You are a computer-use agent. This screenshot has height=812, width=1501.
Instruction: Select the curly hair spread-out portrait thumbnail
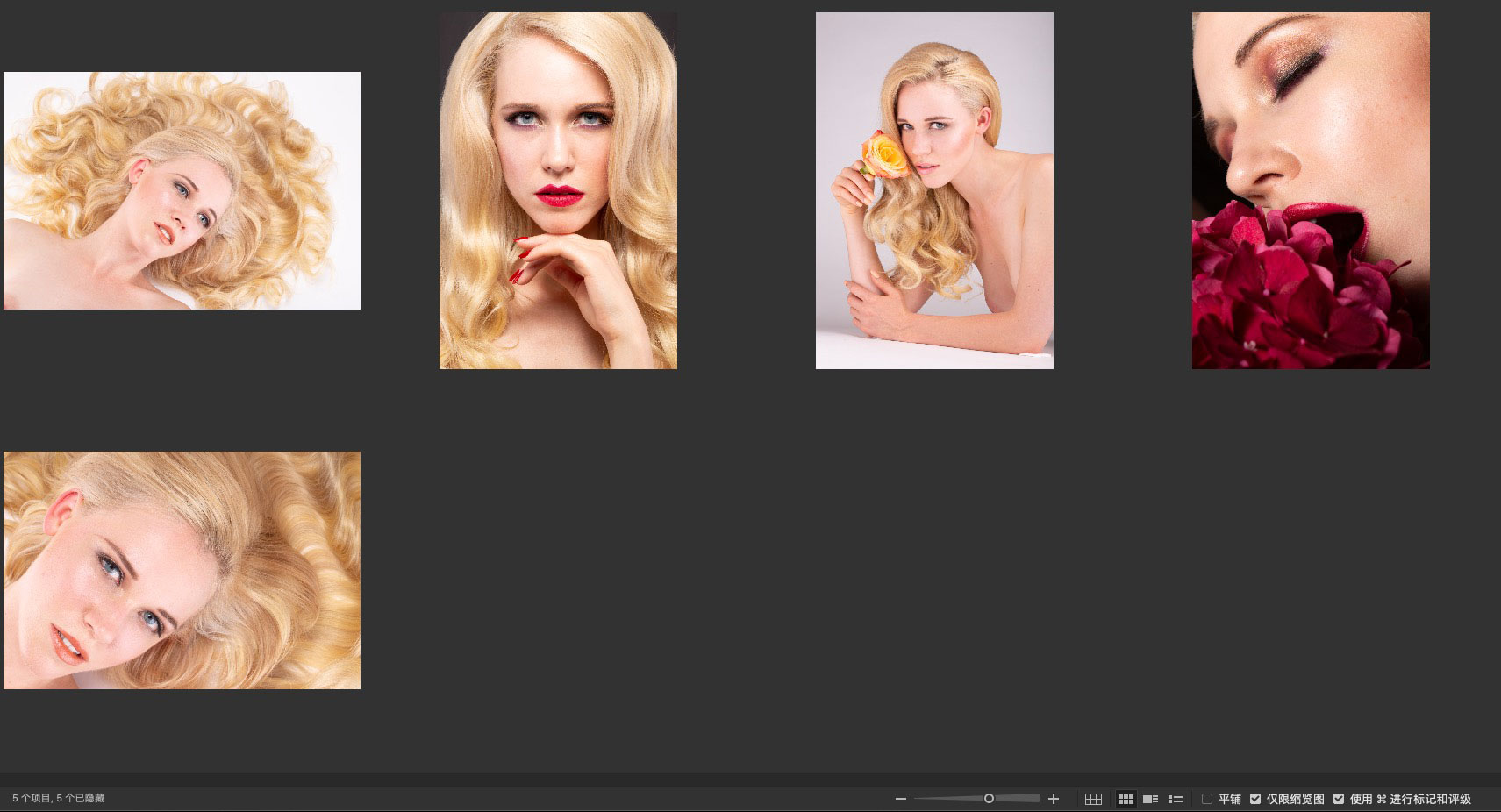click(182, 190)
